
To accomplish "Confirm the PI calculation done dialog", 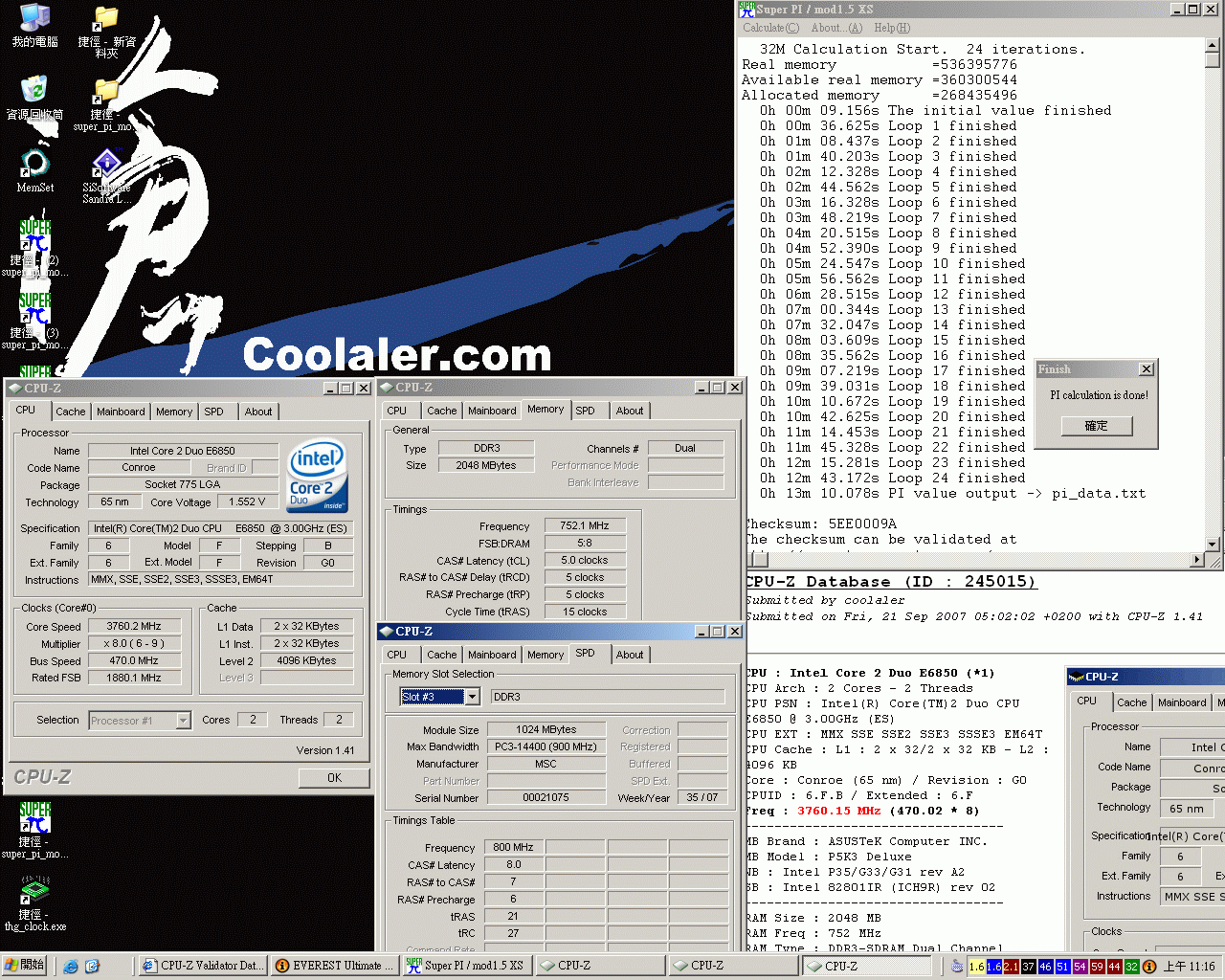I will pos(1097,426).
